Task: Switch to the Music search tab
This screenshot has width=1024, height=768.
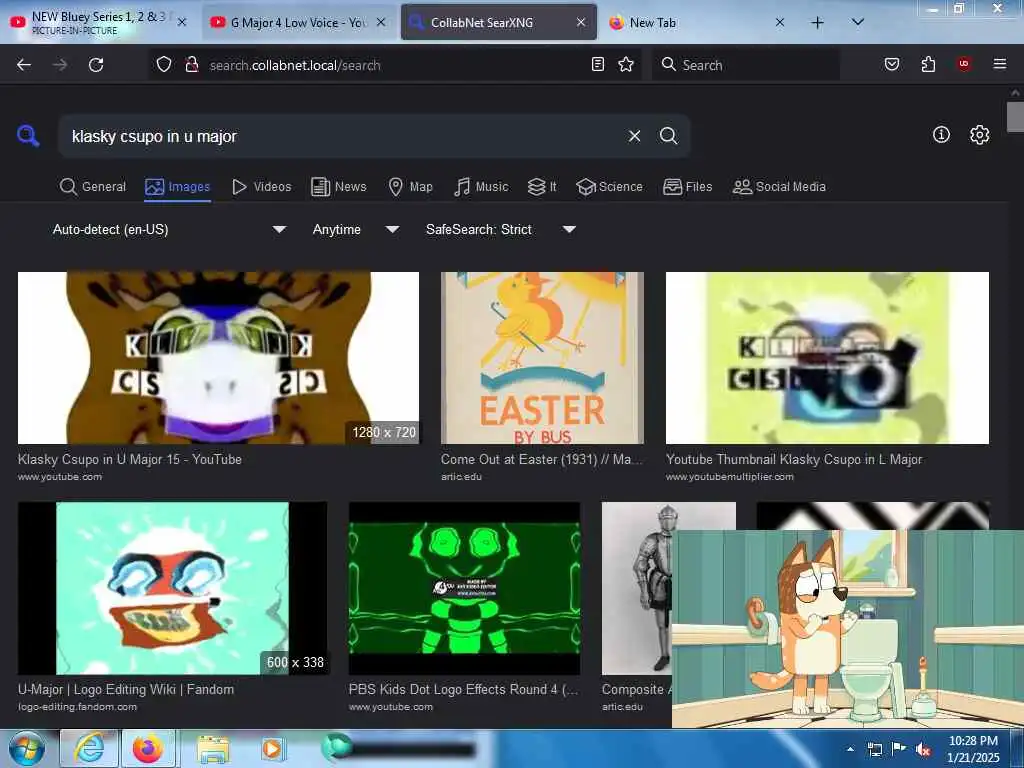Action: click(x=481, y=187)
